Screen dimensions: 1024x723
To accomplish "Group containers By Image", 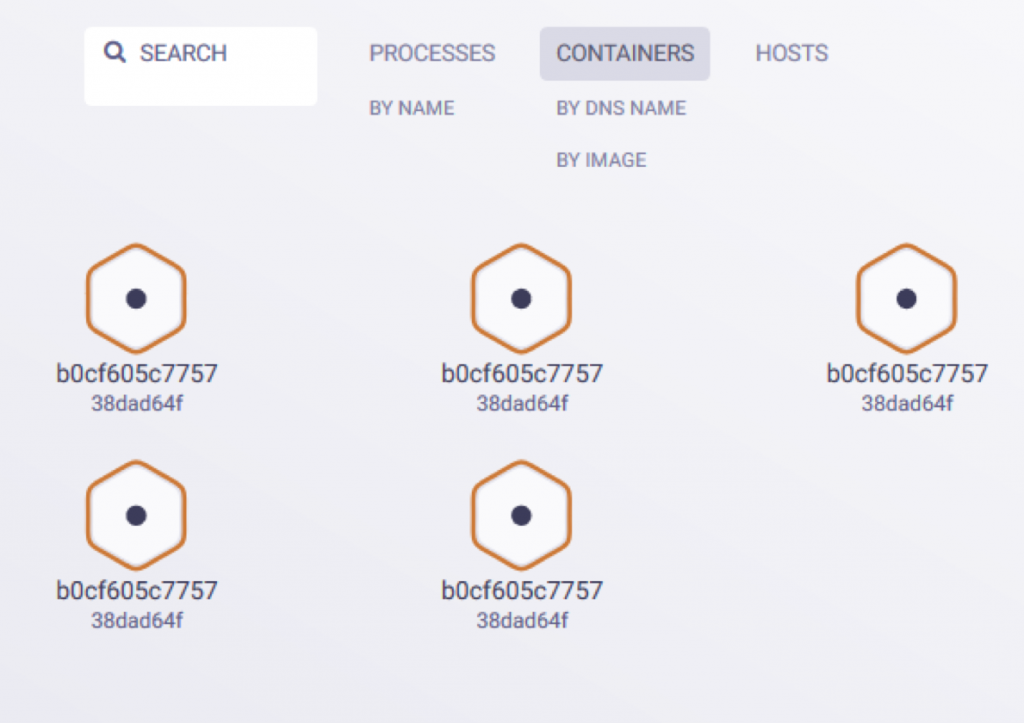I will [601, 160].
